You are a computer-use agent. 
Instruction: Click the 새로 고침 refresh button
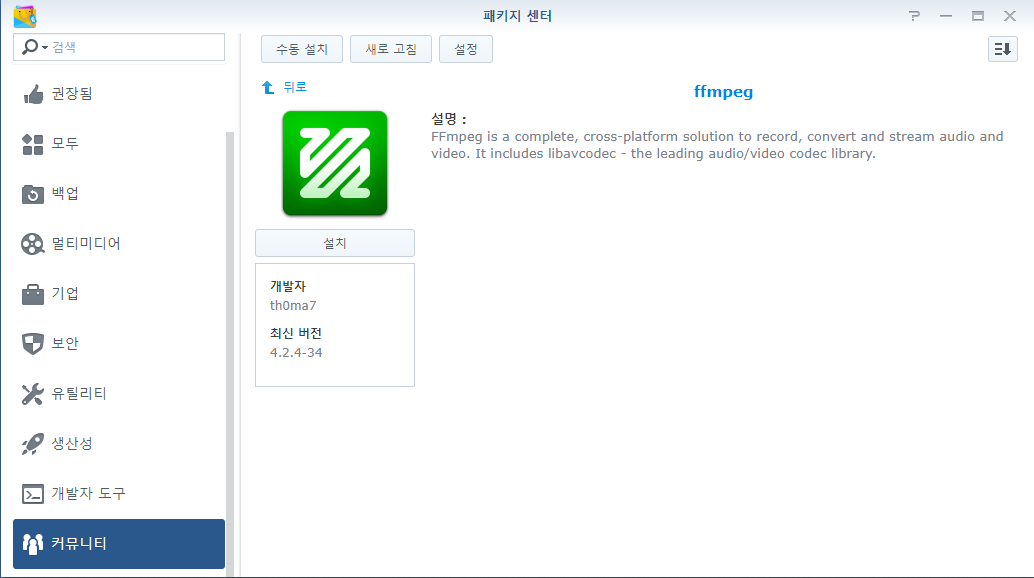(x=391, y=49)
